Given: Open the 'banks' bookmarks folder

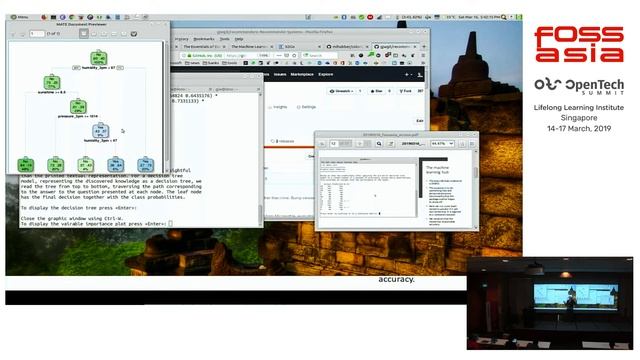Looking at the screenshot, I should point(210,63).
